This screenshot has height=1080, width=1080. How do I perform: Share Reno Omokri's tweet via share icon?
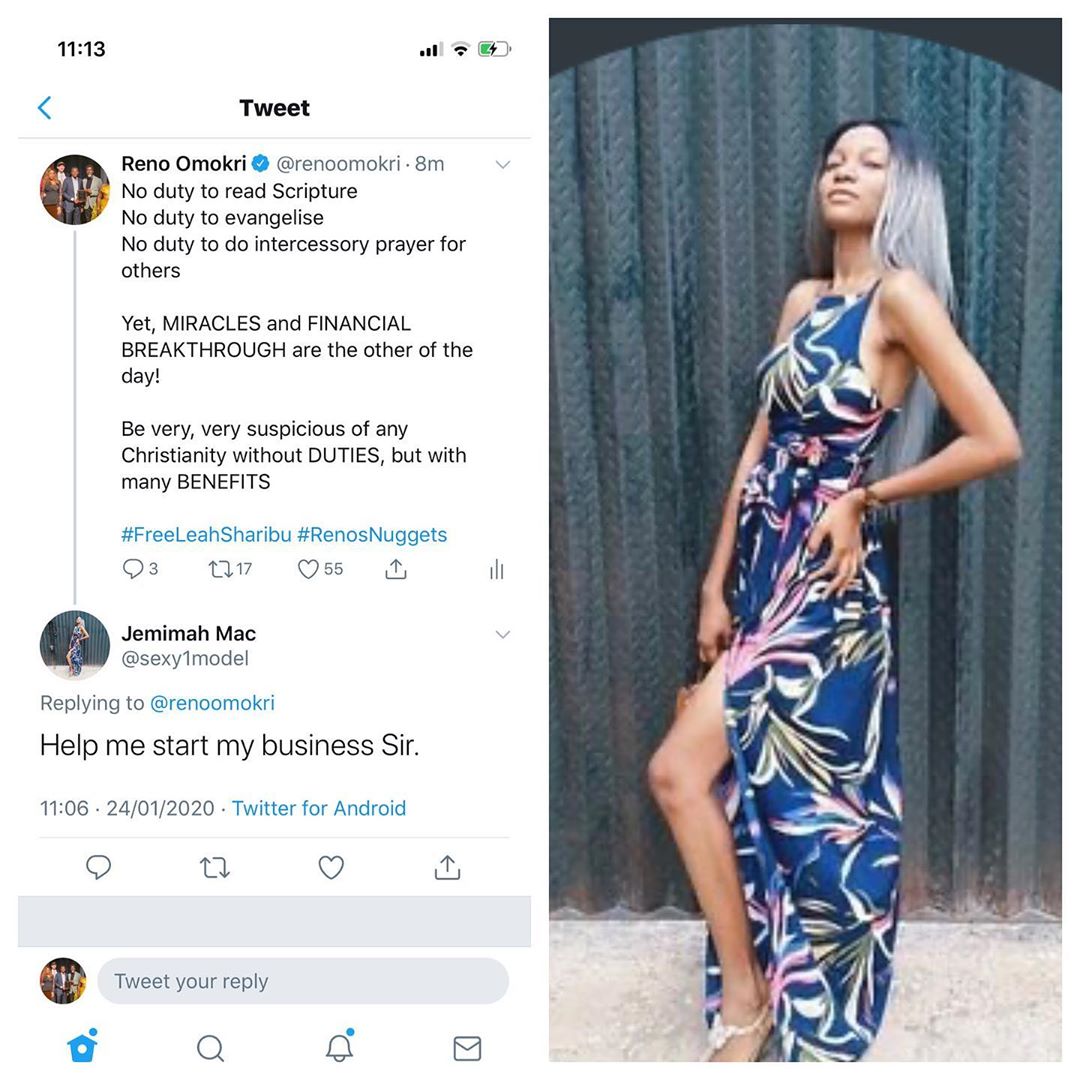click(x=395, y=569)
